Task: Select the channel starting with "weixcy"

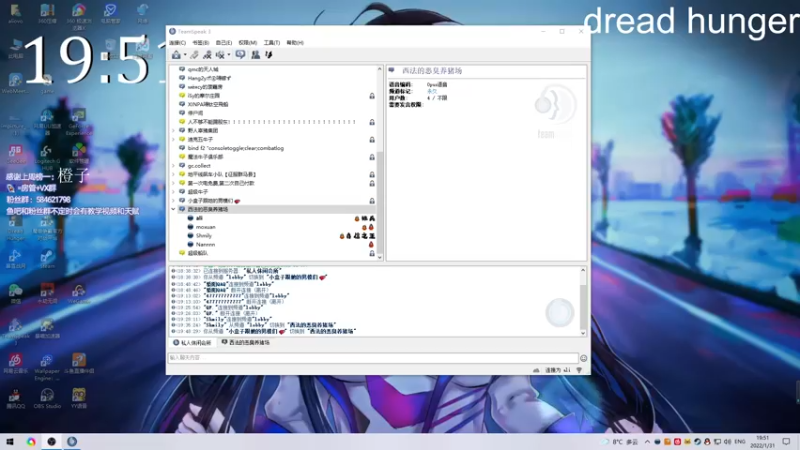Action: point(205,87)
